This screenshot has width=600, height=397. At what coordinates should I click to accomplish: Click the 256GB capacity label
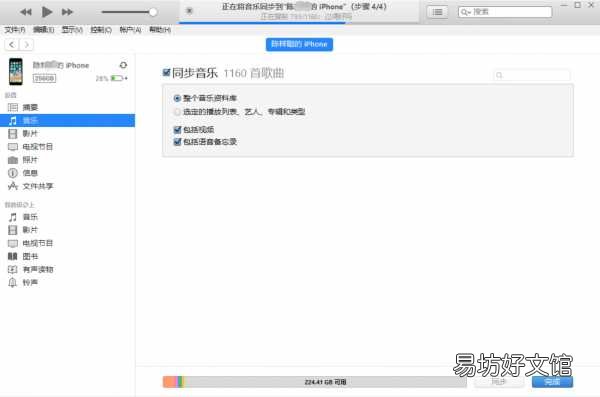coord(44,78)
